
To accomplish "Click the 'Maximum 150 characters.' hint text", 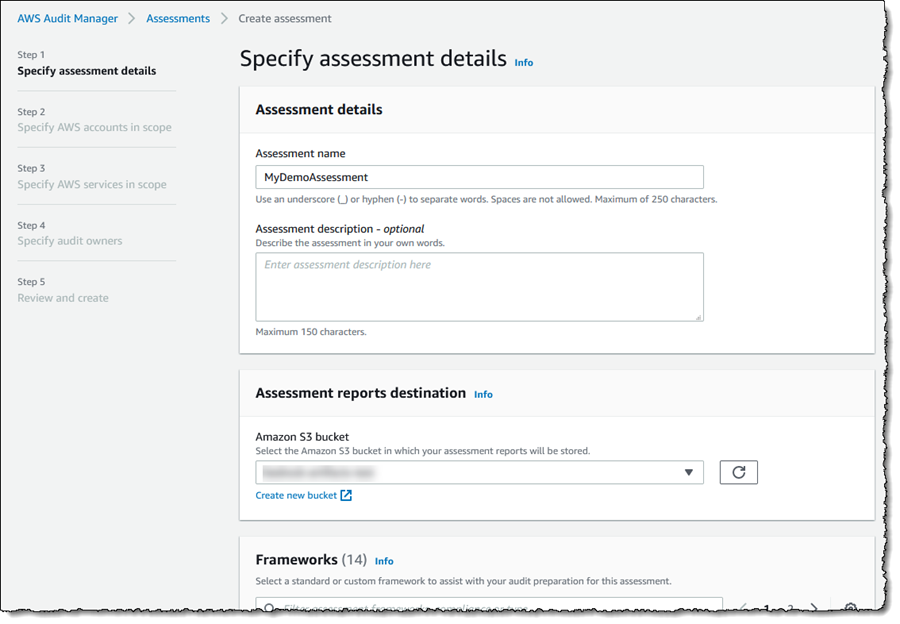I will [311, 332].
